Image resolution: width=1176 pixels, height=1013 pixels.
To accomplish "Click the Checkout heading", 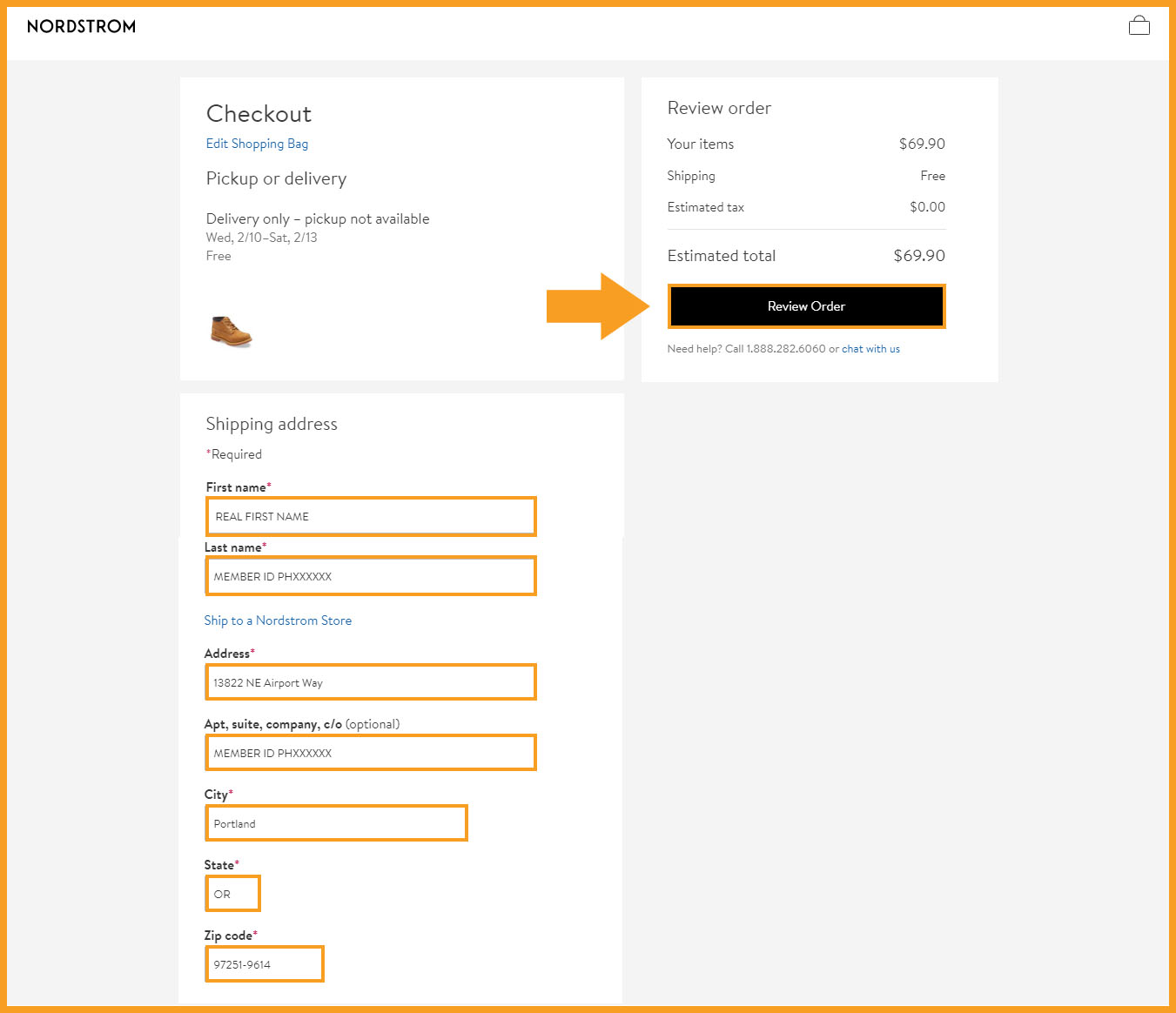I will point(259,114).
